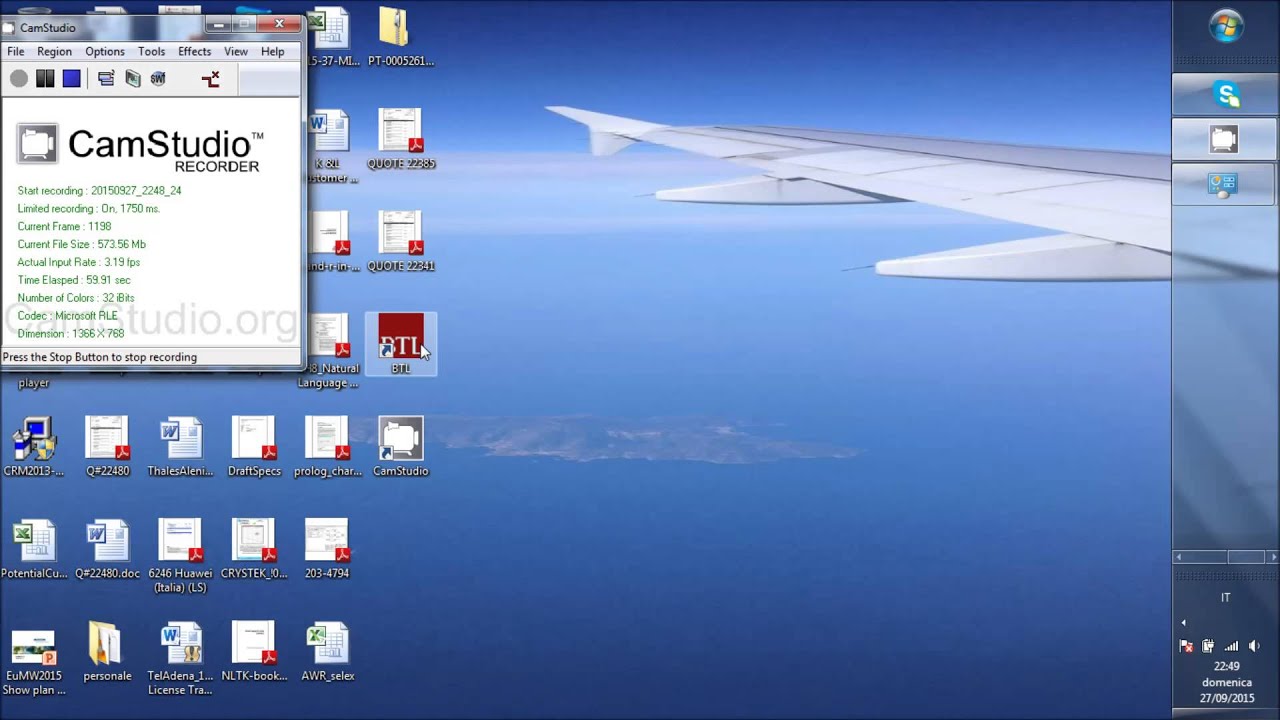Select the SWF record mode toolbar icon
The width and height of the screenshot is (1280, 720).
(x=158, y=79)
